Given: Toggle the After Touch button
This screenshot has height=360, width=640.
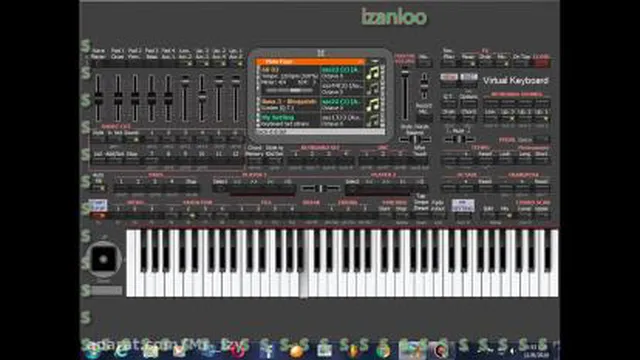Looking at the screenshot, I should point(420,161).
